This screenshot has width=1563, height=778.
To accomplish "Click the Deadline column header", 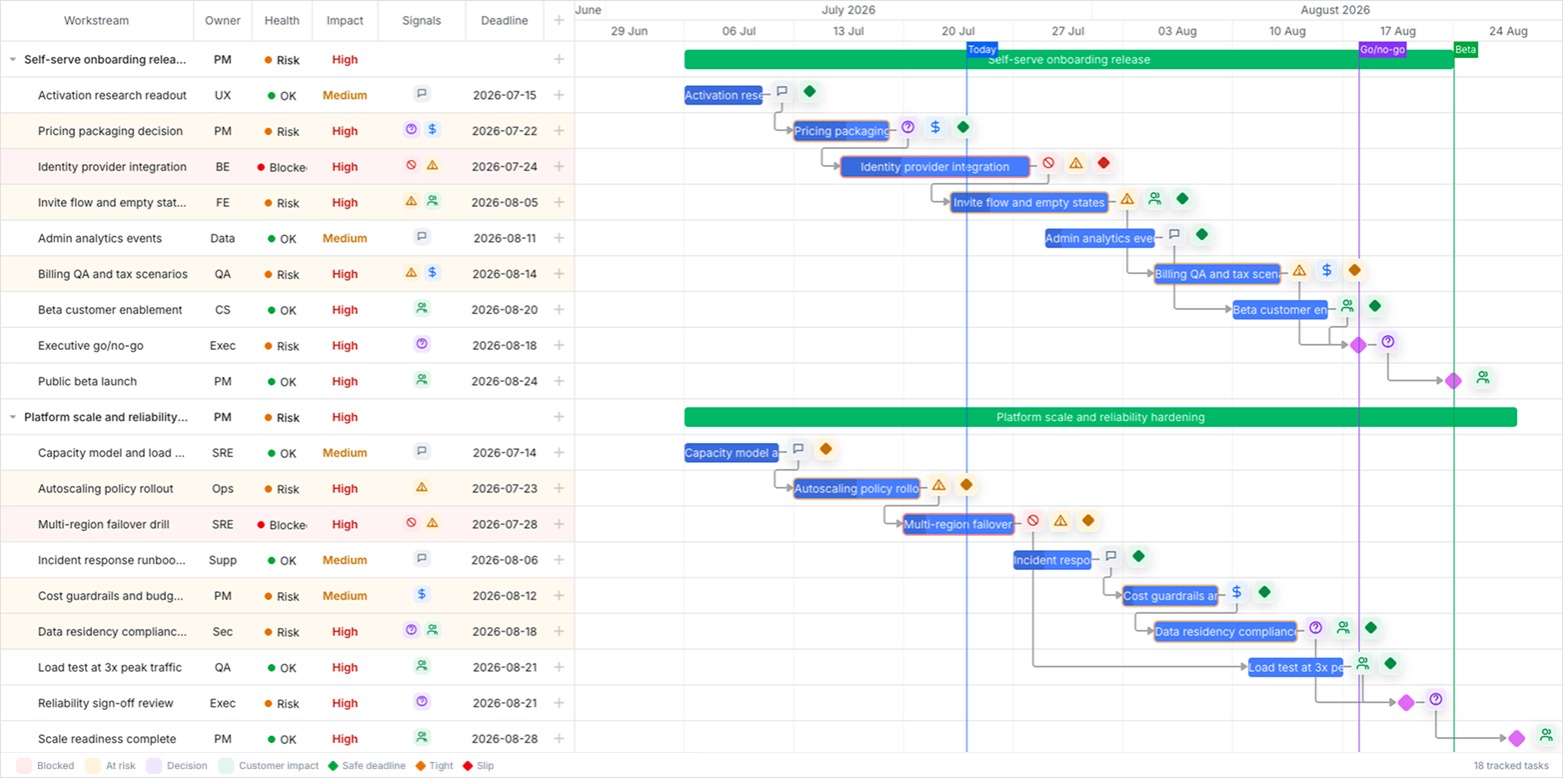I will (504, 20).
